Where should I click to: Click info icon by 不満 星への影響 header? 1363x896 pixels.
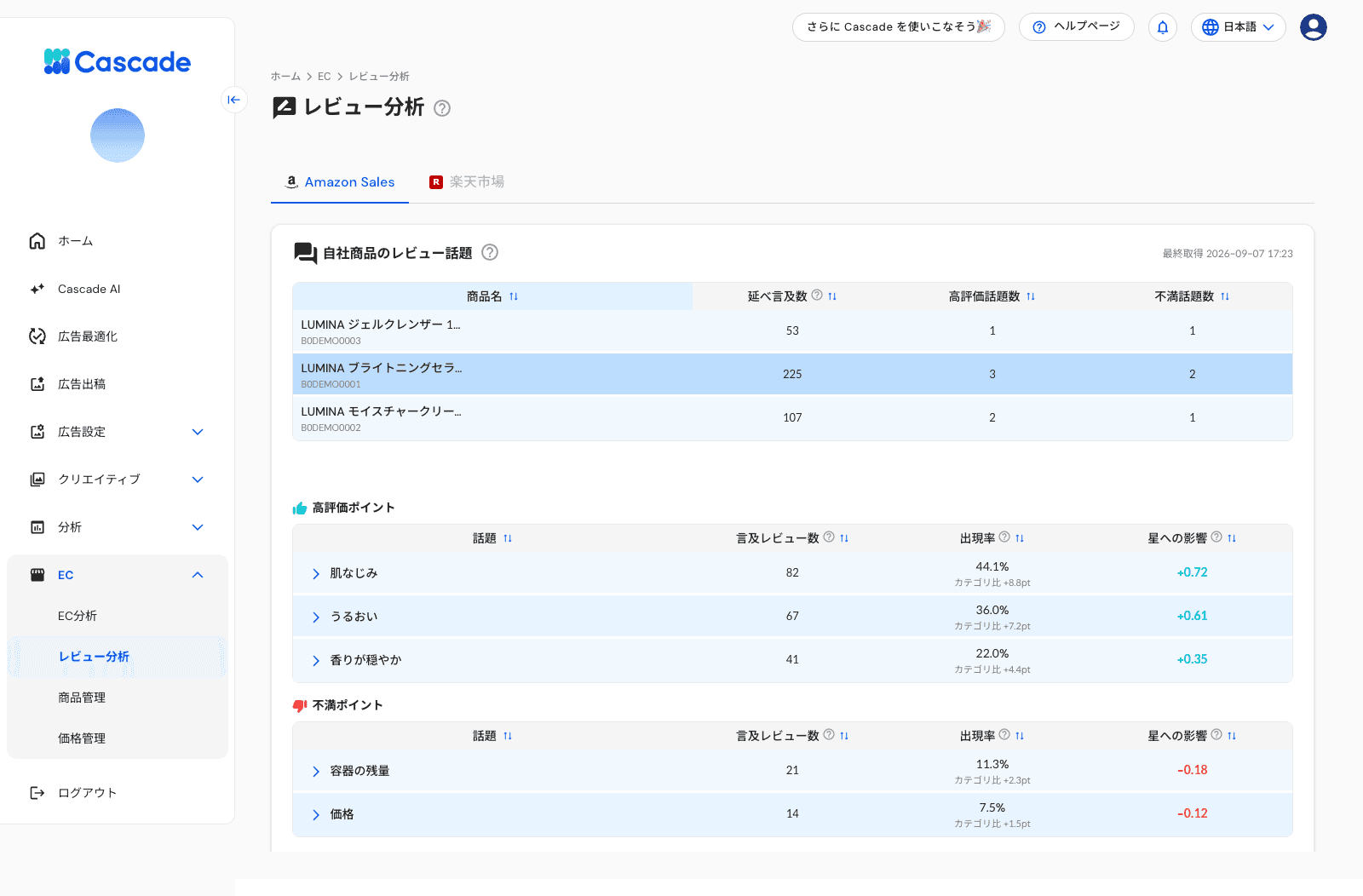click(1216, 735)
